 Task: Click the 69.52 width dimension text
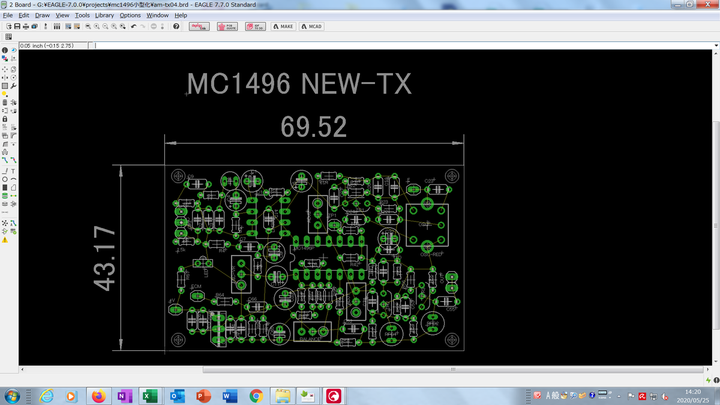coord(314,127)
